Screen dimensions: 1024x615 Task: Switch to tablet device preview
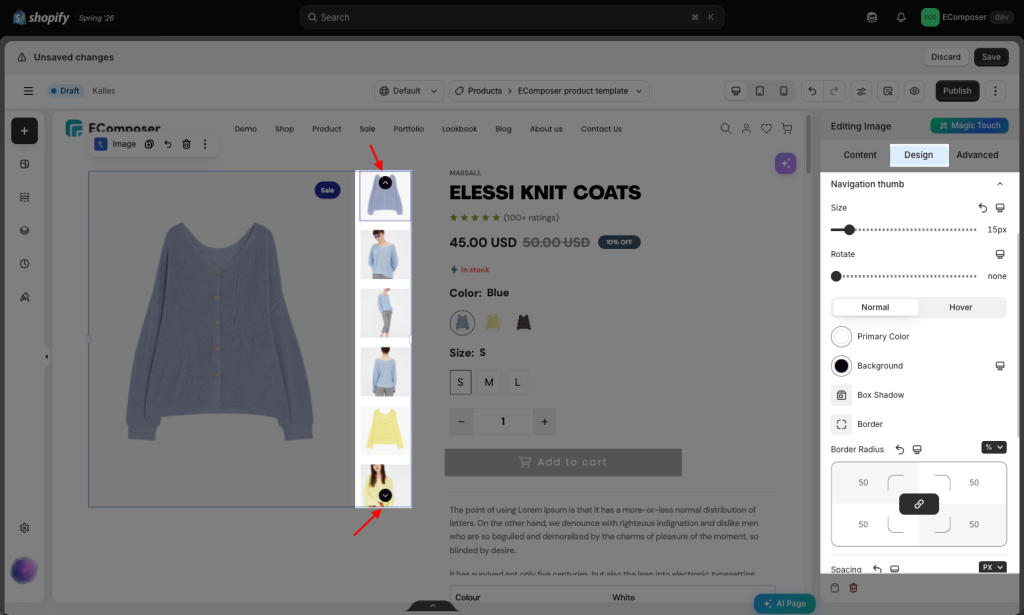(760, 91)
